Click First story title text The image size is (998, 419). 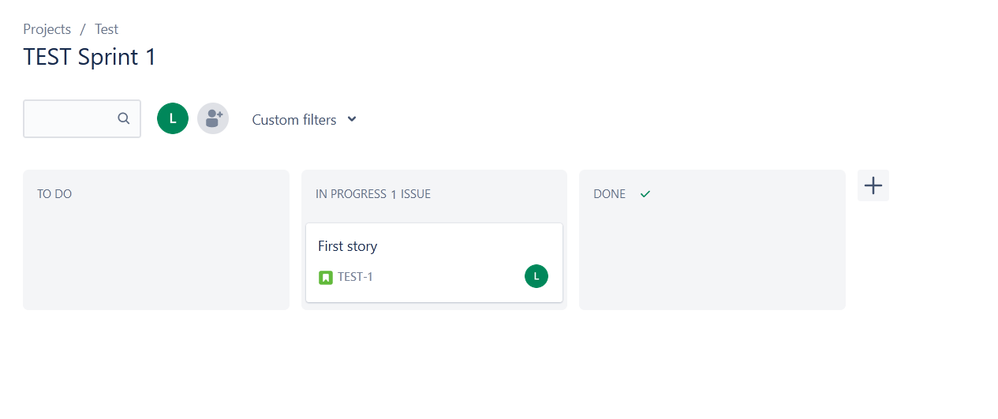point(348,246)
